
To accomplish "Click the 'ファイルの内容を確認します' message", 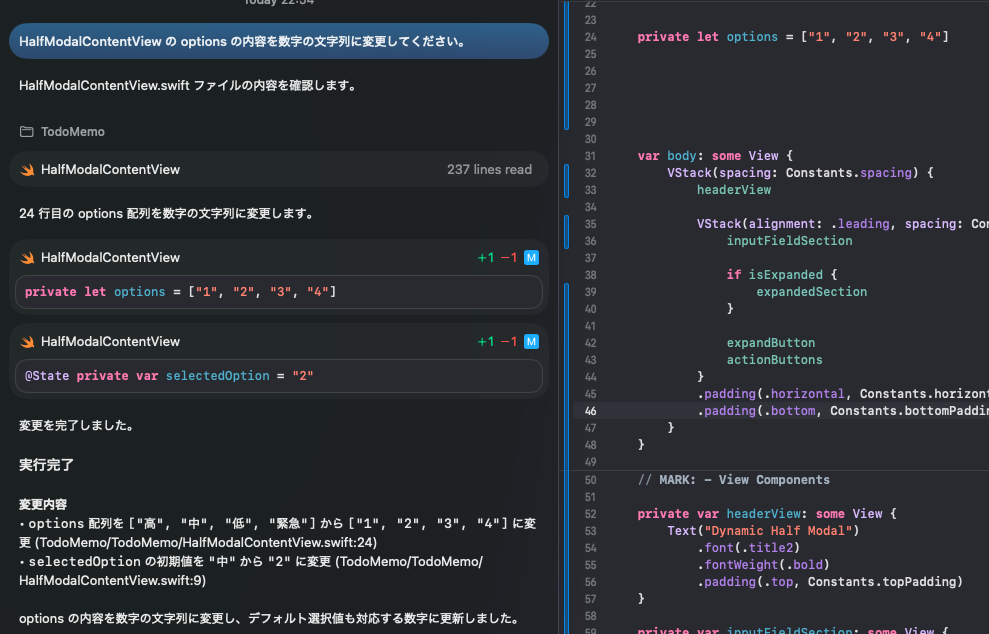I will click(x=189, y=85).
